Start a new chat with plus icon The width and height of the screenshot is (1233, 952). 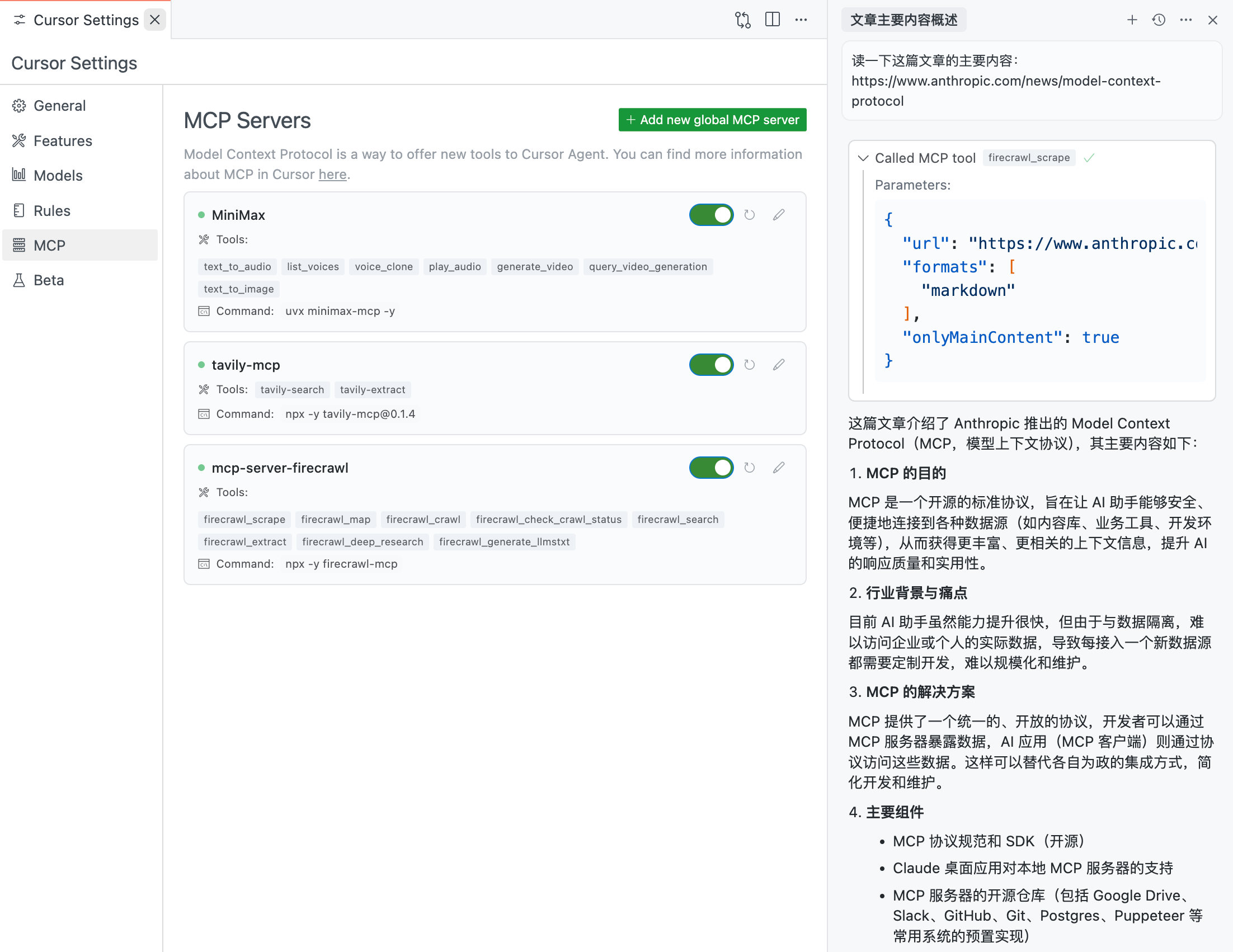click(x=1131, y=20)
